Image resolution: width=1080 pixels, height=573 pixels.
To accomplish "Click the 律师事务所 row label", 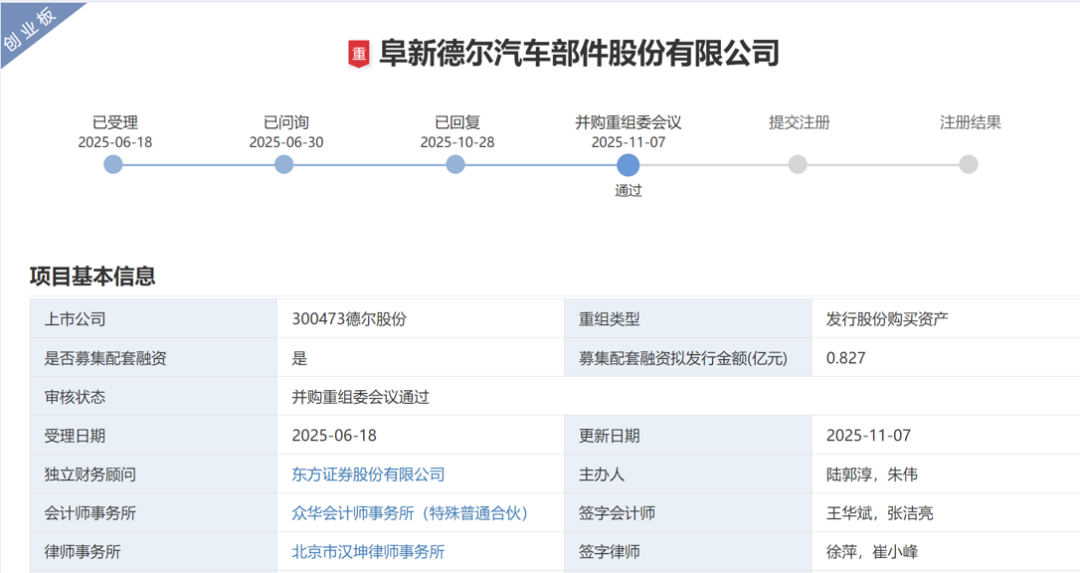I will click(83, 552).
